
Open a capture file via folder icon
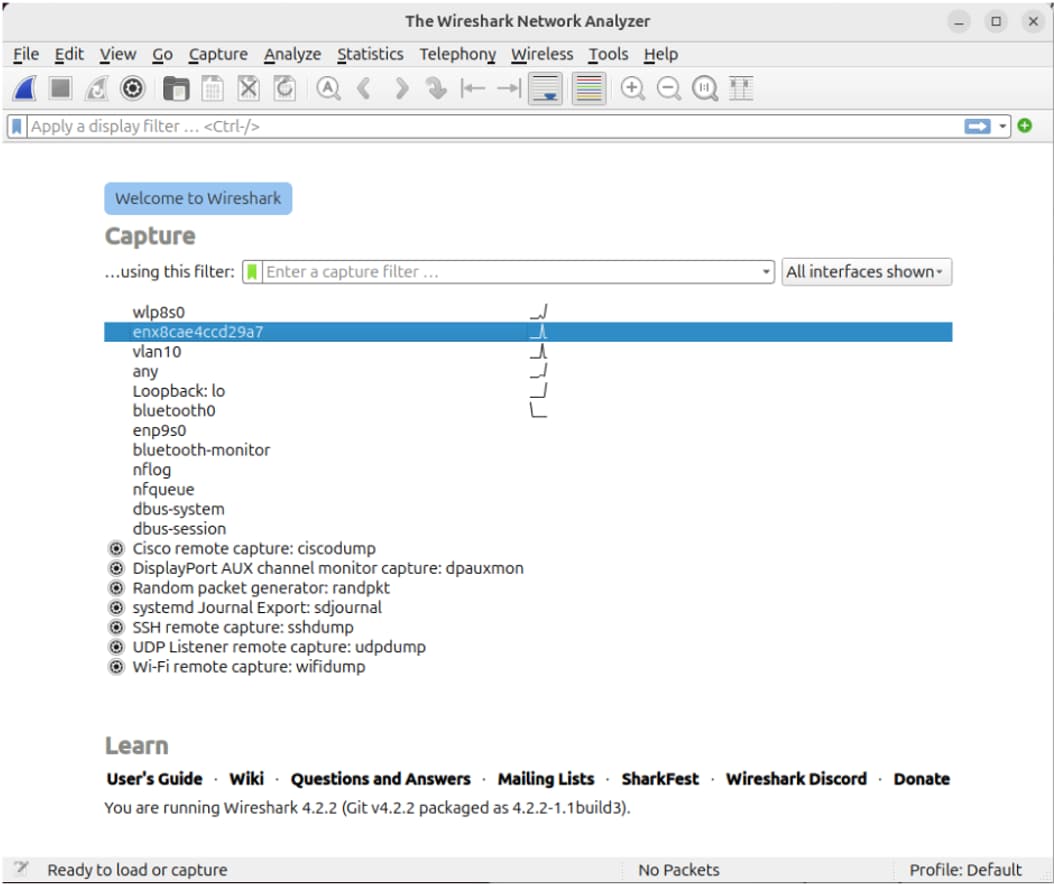(176, 89)
